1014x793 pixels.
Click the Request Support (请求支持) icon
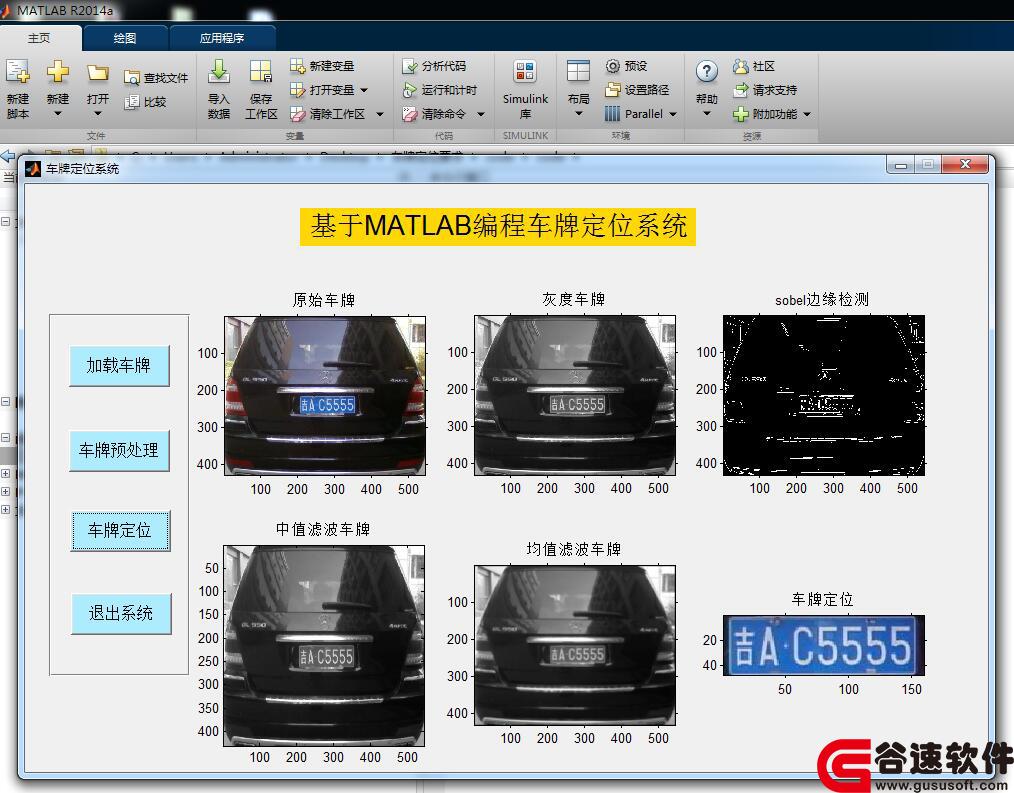[x=740, y=90]
